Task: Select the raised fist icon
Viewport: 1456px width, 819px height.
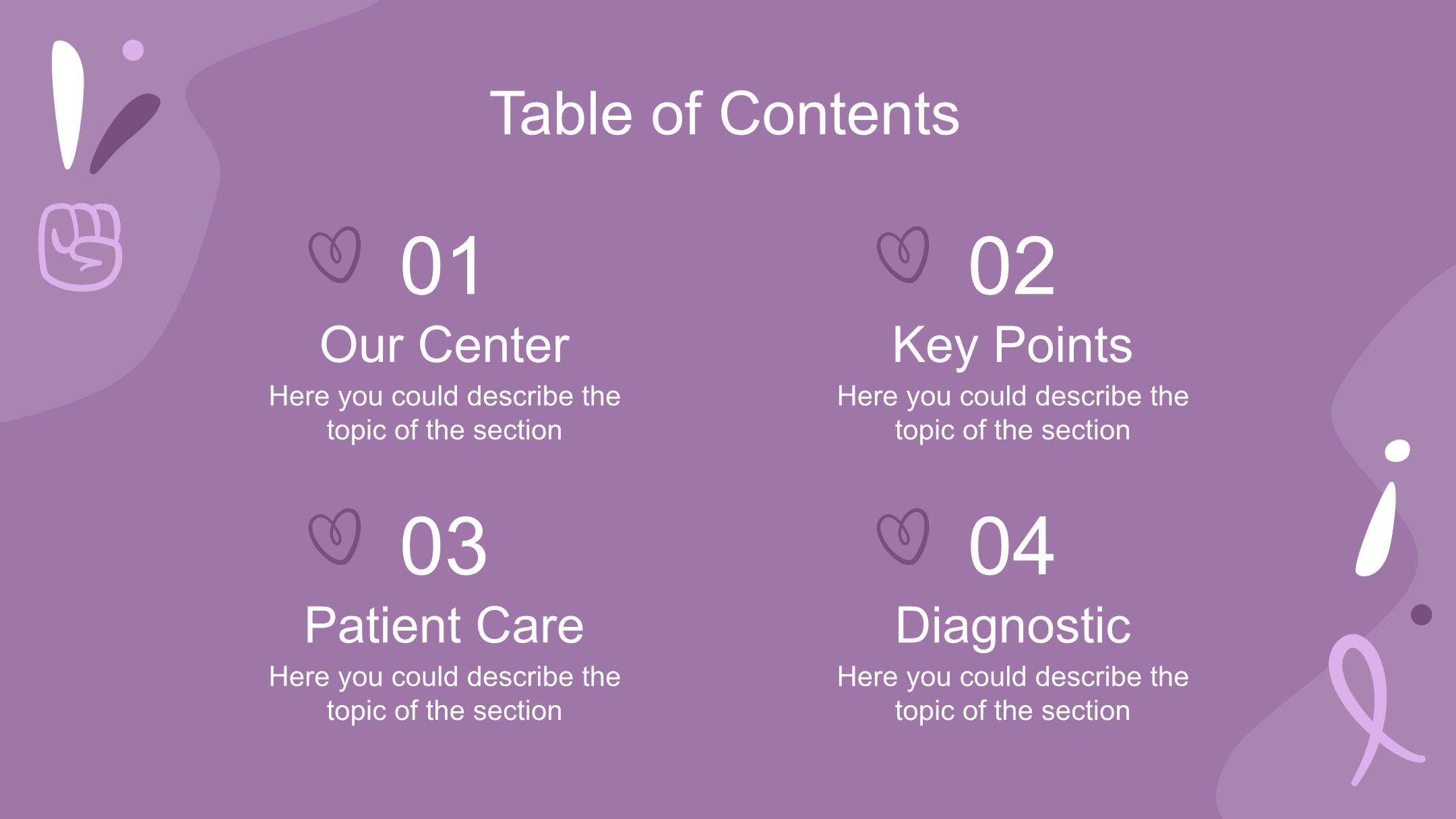Action: click(x=80, y=247)
